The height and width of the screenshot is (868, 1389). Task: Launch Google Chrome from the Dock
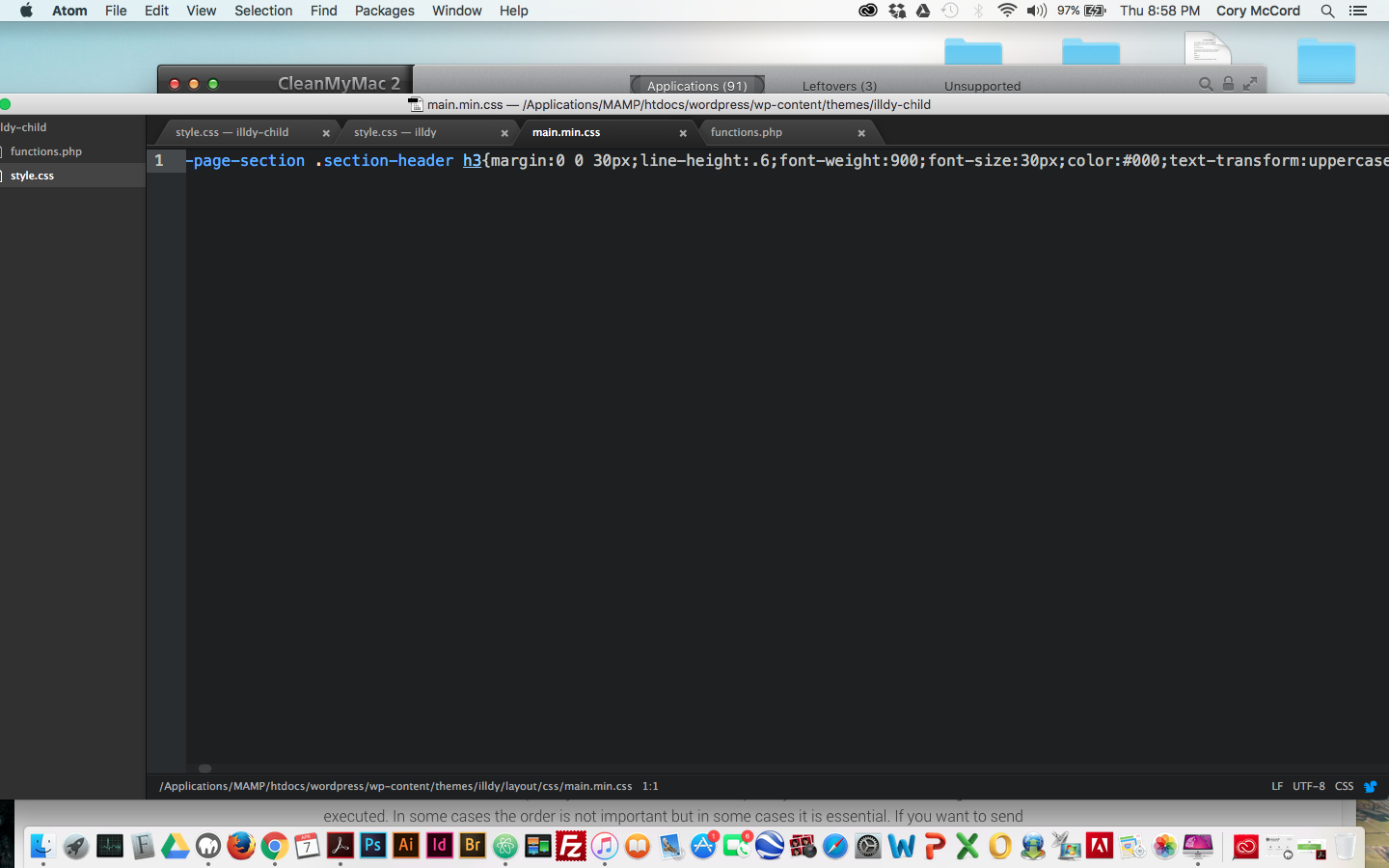[x=274, y=847]
